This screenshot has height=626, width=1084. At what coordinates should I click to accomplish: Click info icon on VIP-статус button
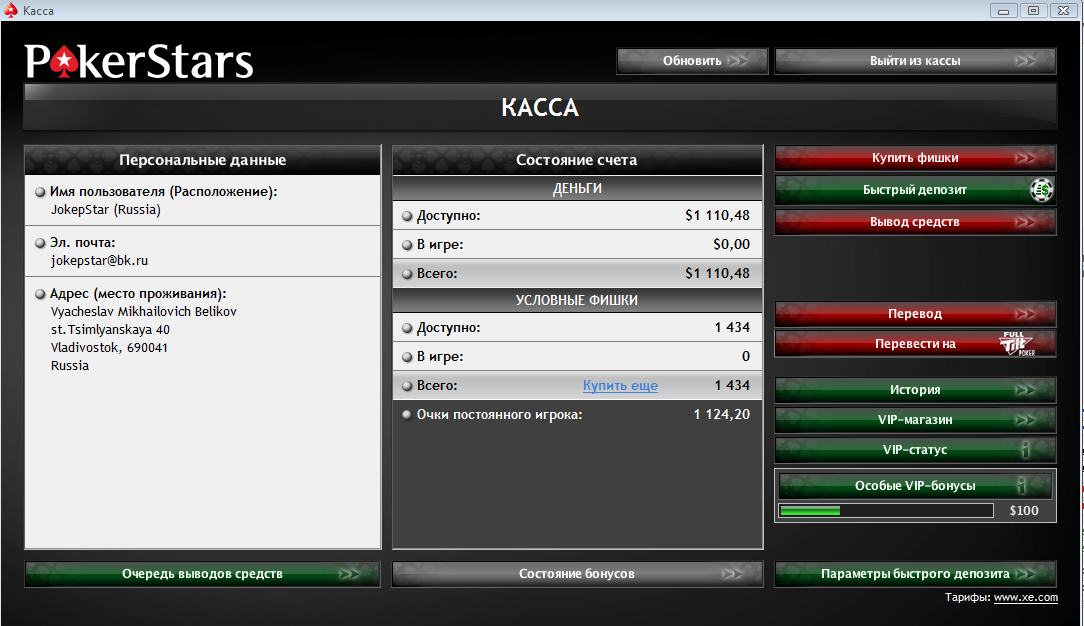point(1026,450)
